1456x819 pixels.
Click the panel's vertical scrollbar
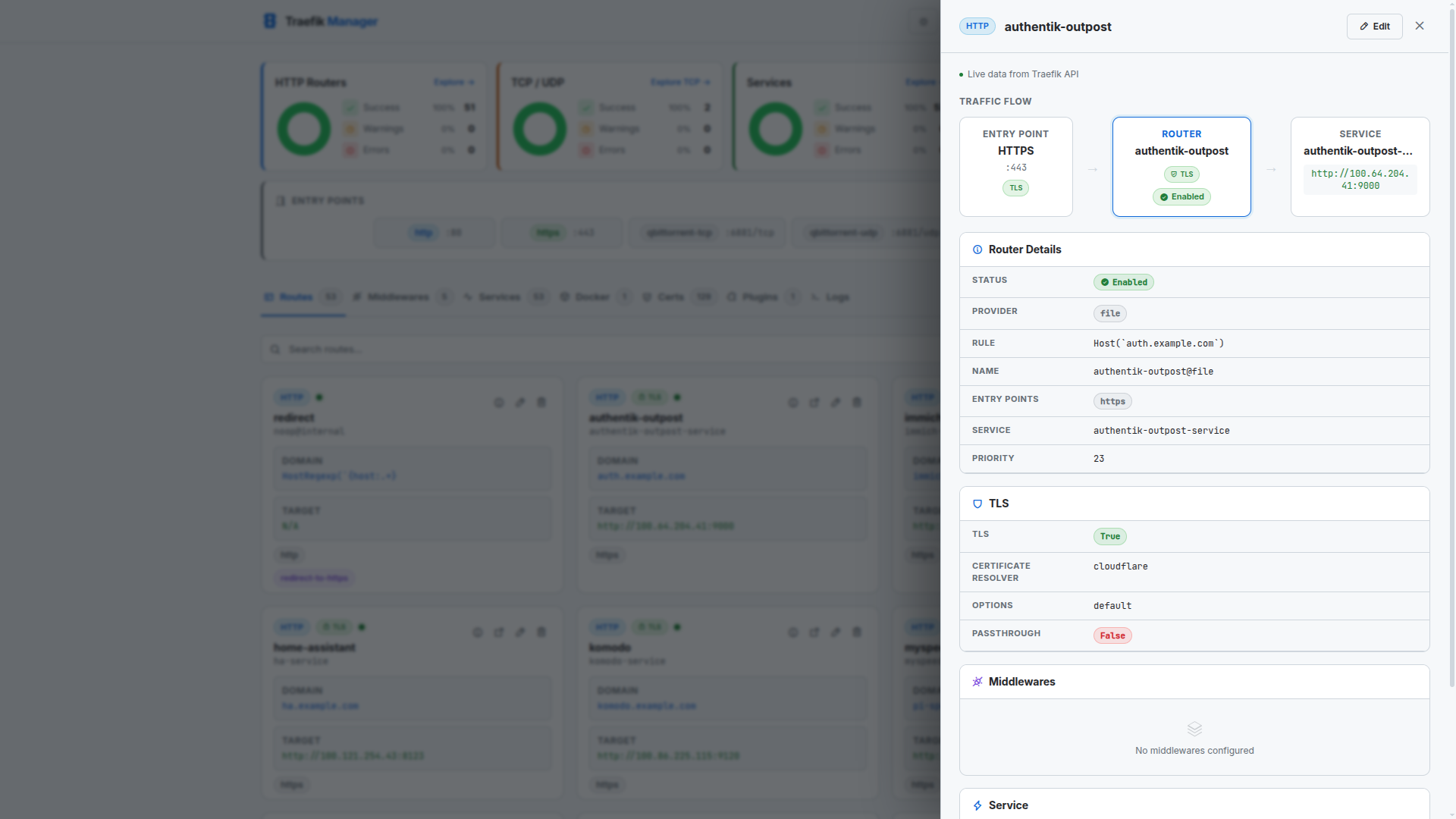1451,341
